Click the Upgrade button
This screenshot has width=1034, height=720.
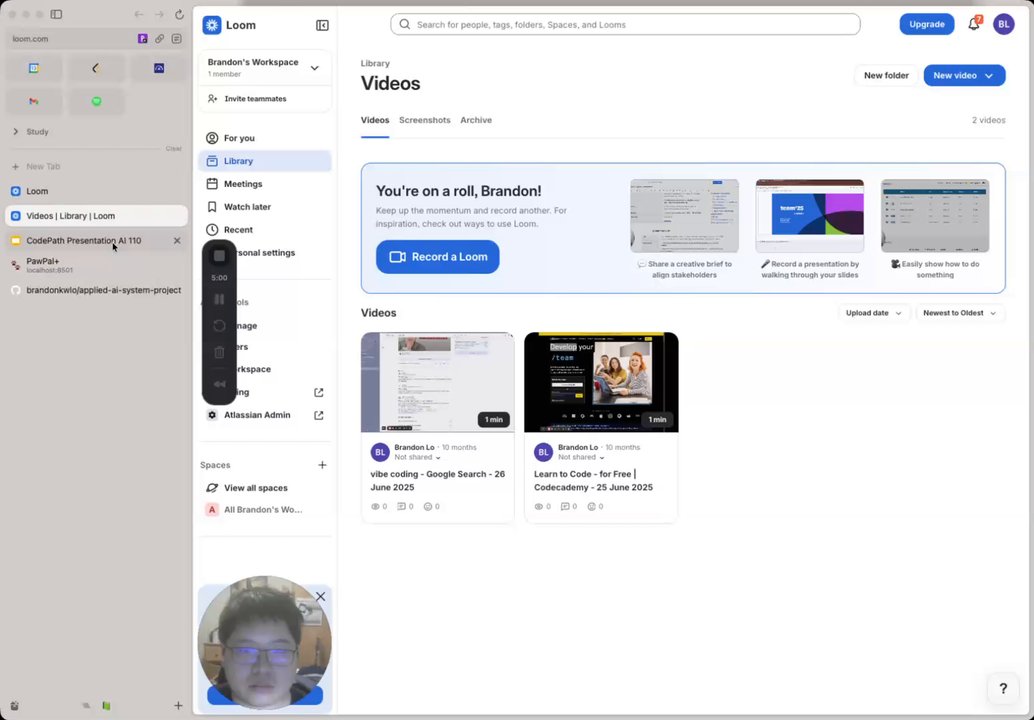pyautogui.click(x=927, y=24)
